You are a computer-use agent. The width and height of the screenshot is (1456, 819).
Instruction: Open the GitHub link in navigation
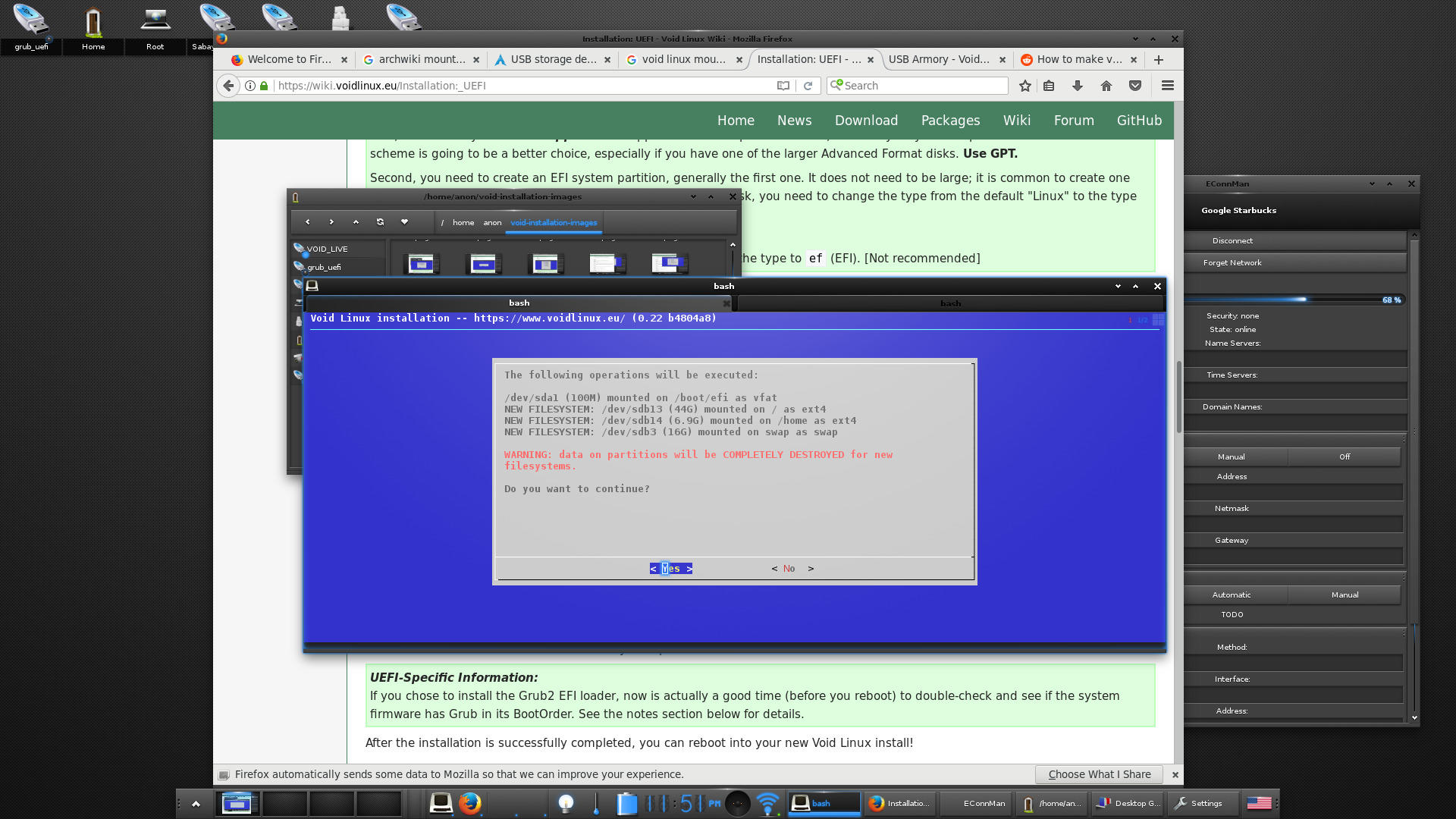click(1139, 121)
